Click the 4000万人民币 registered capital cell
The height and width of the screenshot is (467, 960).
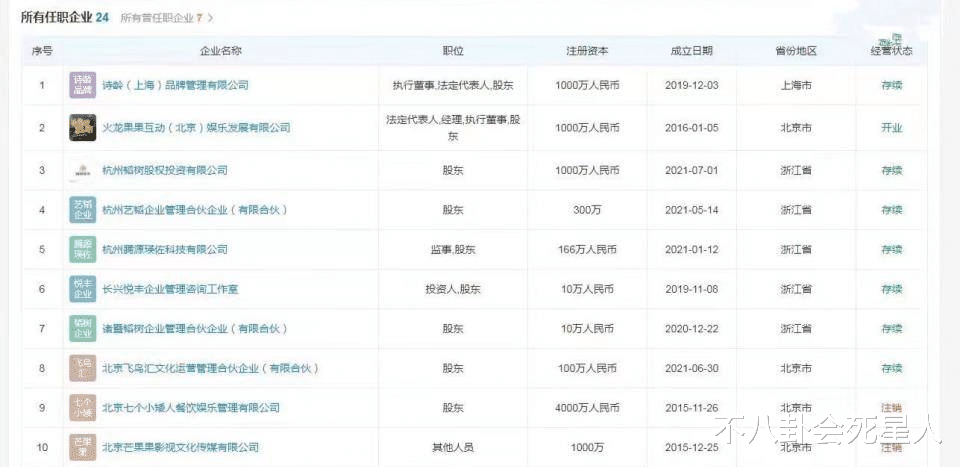(x=587, y=408)
